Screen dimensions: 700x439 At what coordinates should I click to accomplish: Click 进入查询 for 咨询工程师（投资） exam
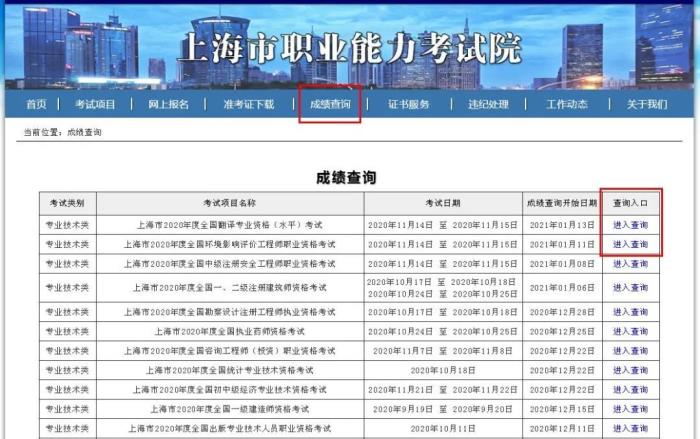(630, 351)
